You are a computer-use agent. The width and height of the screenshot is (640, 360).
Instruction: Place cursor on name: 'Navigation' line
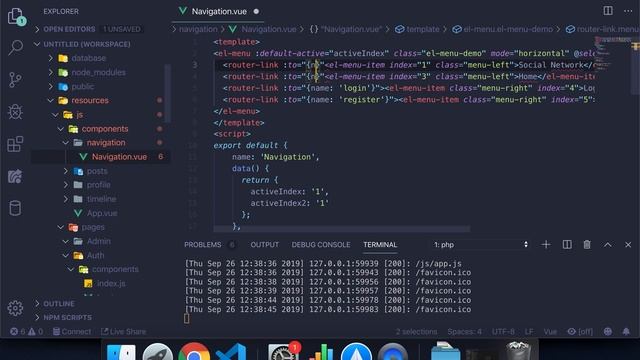(275, 157)
